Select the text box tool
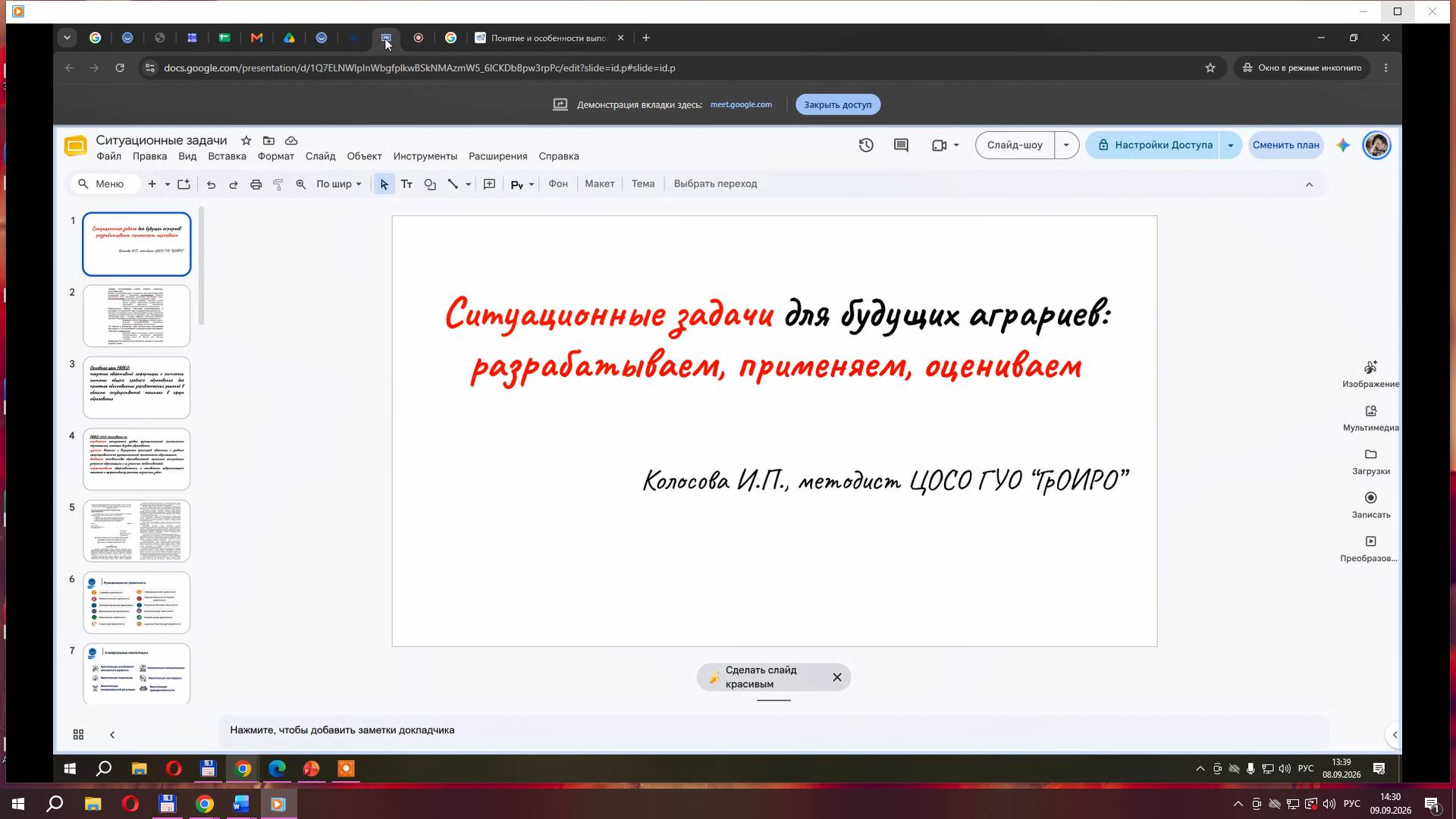This screenshot has height=819, width=1456. coord(406,184)
